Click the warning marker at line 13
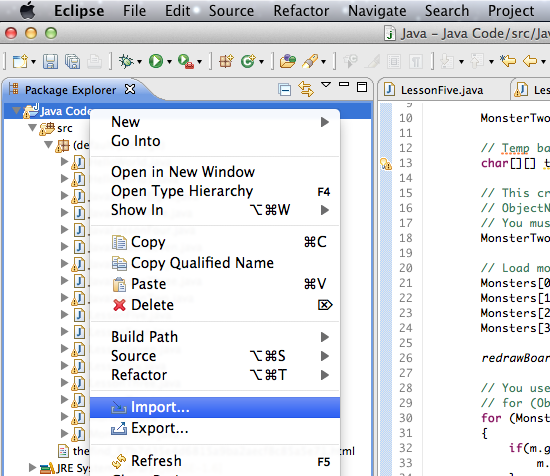The image size is (550, 476). (x=386, y=163)
